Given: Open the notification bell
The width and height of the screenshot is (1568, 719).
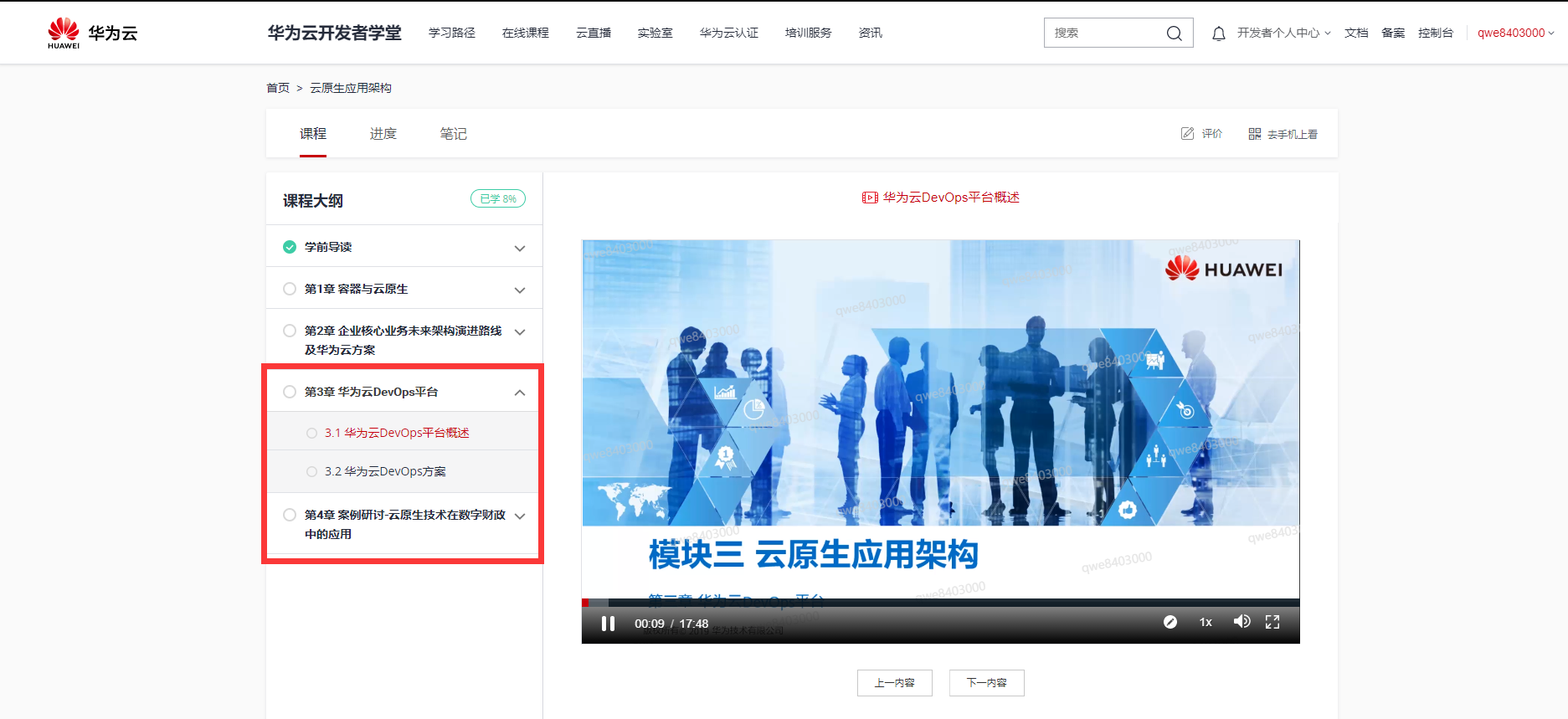Looking at the screenshot, I should pyautogui.click(x=1219, y=33).
